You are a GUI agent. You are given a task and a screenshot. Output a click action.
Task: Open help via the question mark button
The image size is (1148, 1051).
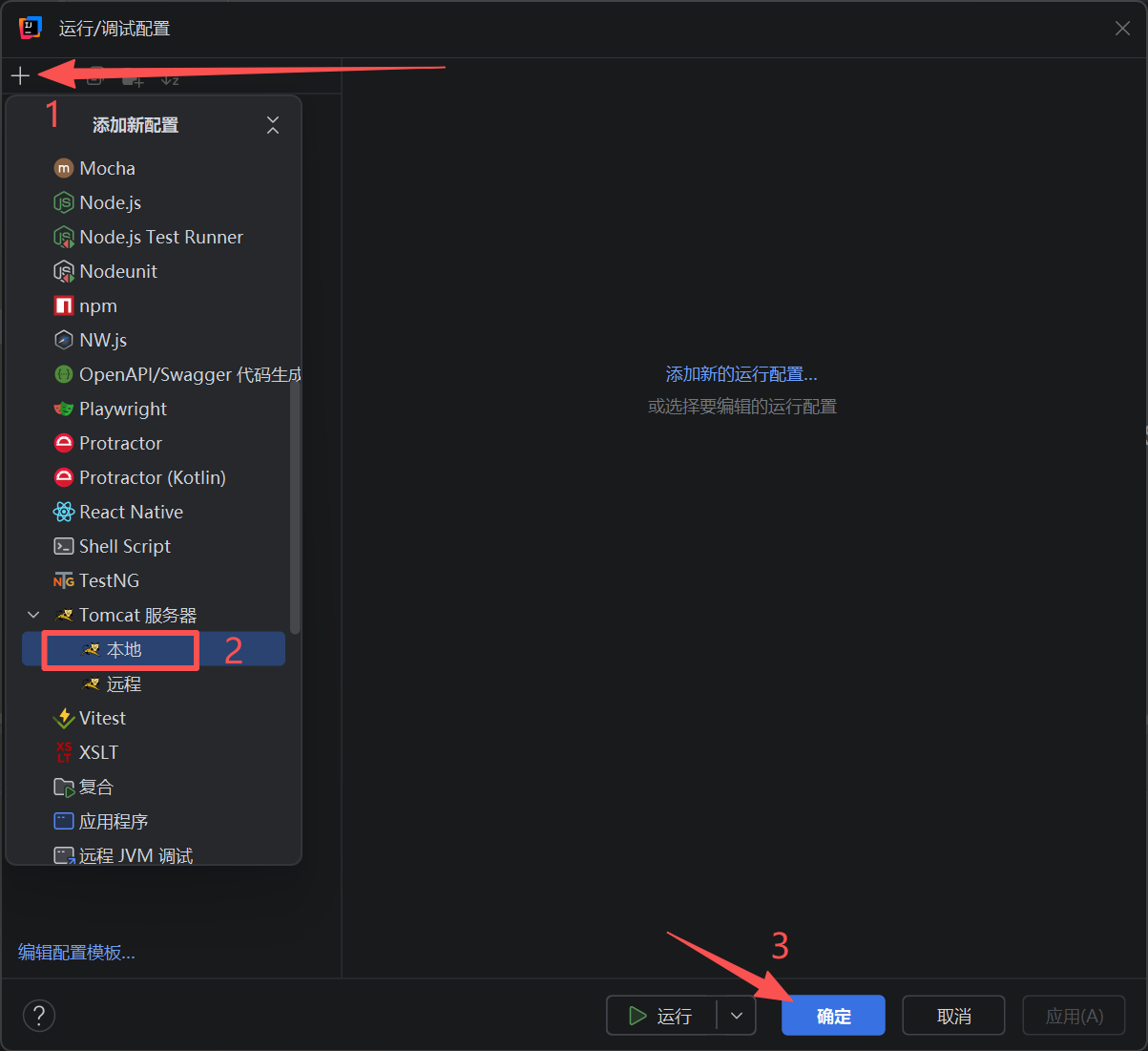(39, 1016)
